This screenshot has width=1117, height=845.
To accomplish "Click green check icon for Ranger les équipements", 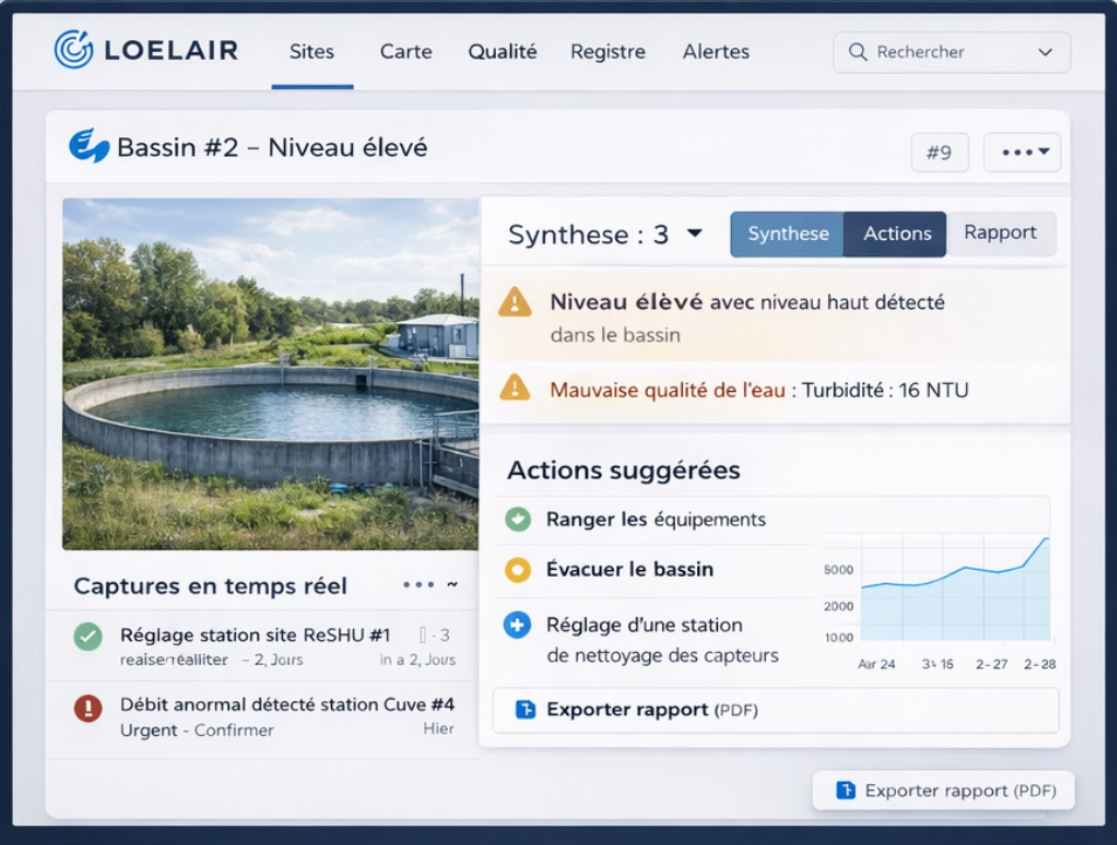I will (x=520, y=519).
